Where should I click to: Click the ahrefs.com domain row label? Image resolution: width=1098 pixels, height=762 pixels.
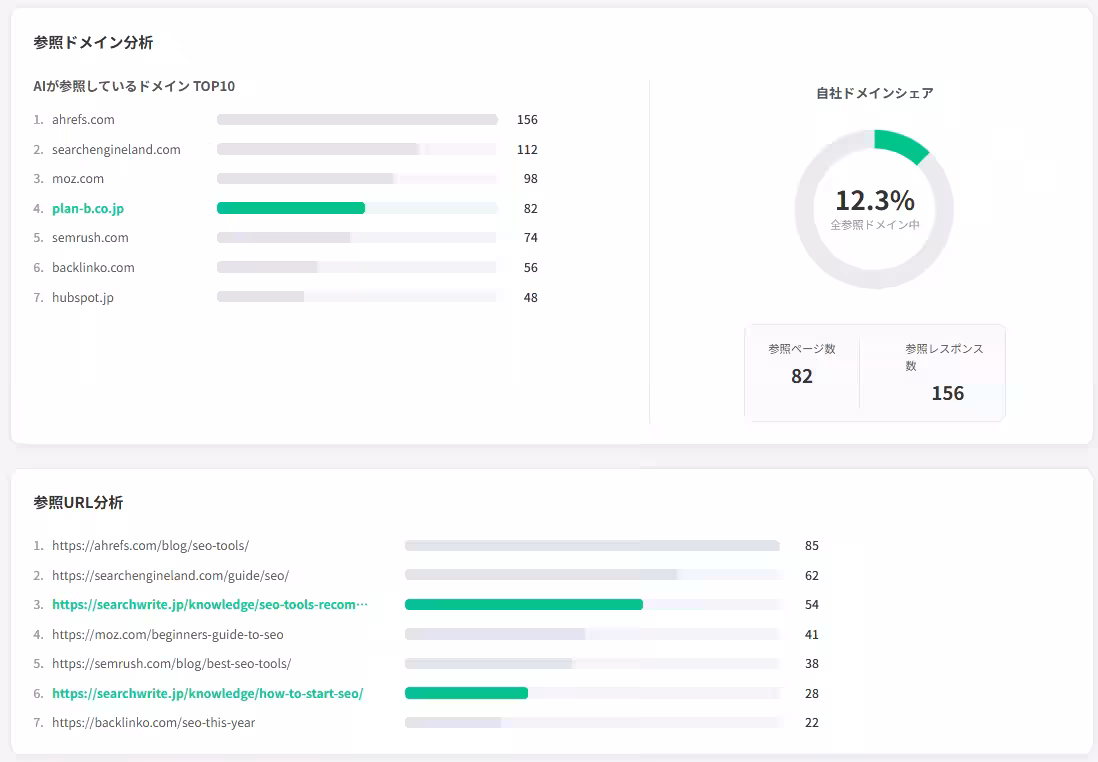click(83, 120)
